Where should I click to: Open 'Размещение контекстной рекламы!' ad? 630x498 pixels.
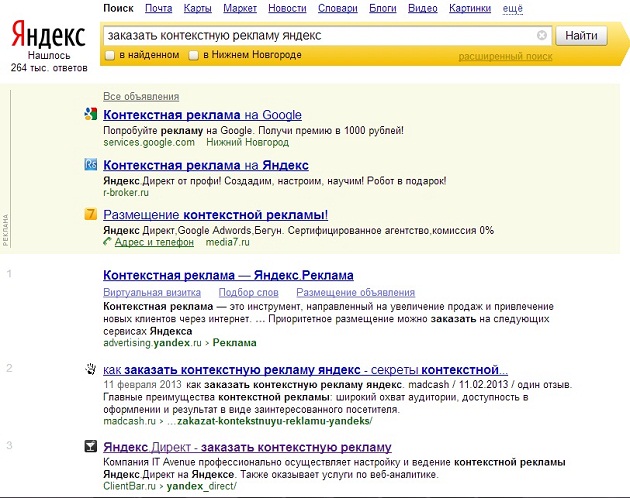pyautogui.click(x=215, y=215)
